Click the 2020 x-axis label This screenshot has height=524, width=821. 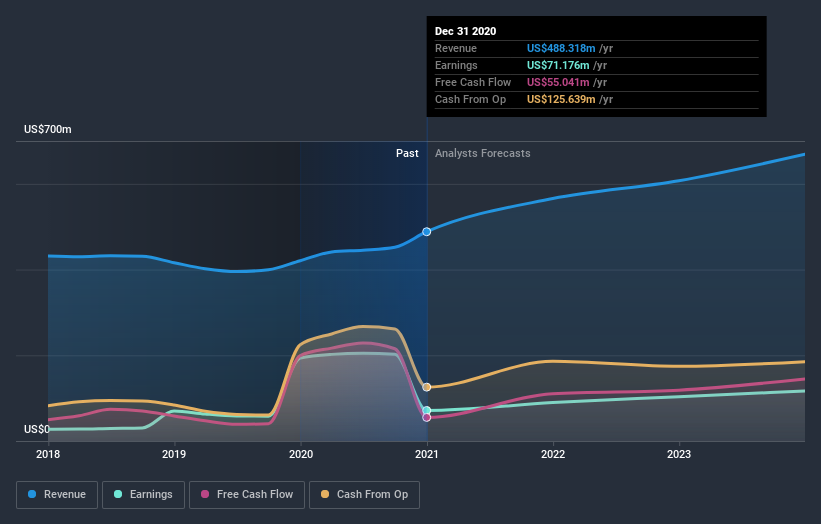pos(301,454)
